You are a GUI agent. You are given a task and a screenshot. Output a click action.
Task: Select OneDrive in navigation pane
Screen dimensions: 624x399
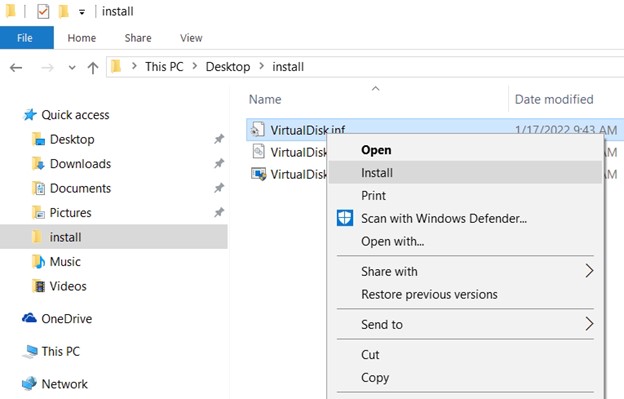(66, 319)
